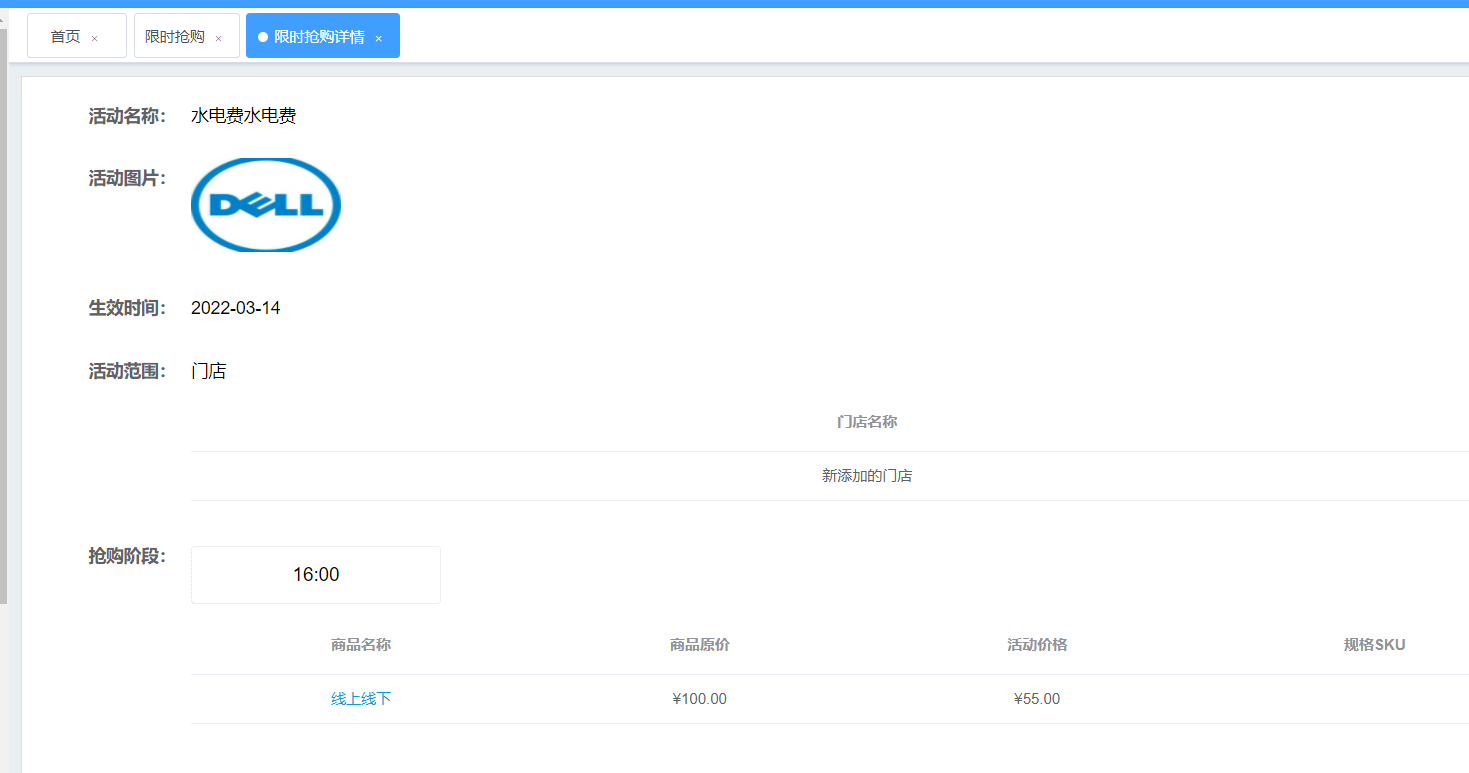Click the 新添加的门店 store row
Viewport: 1469px width, 773px height.
(830, 476)
